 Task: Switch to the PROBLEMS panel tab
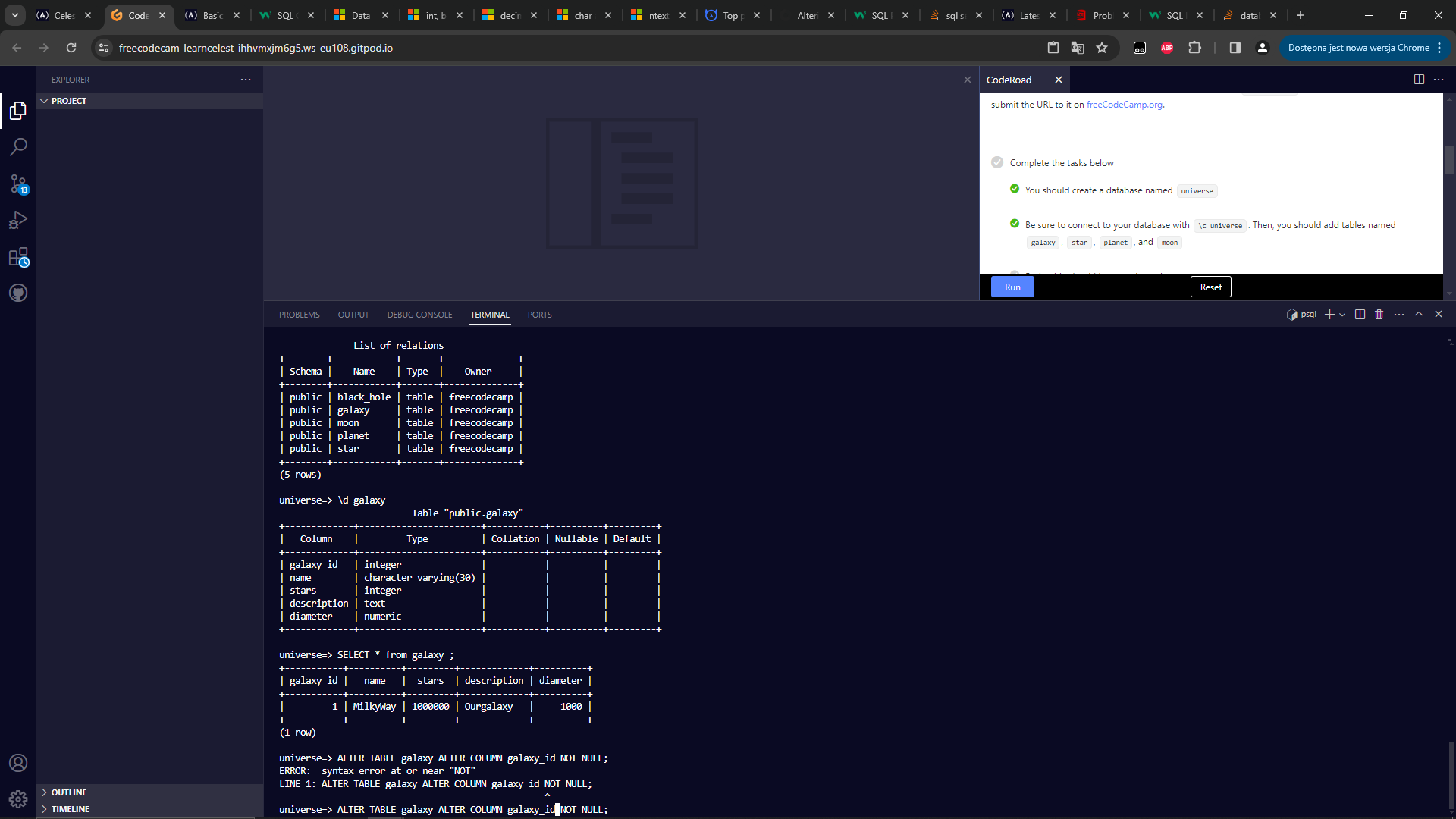click(299, 315)
